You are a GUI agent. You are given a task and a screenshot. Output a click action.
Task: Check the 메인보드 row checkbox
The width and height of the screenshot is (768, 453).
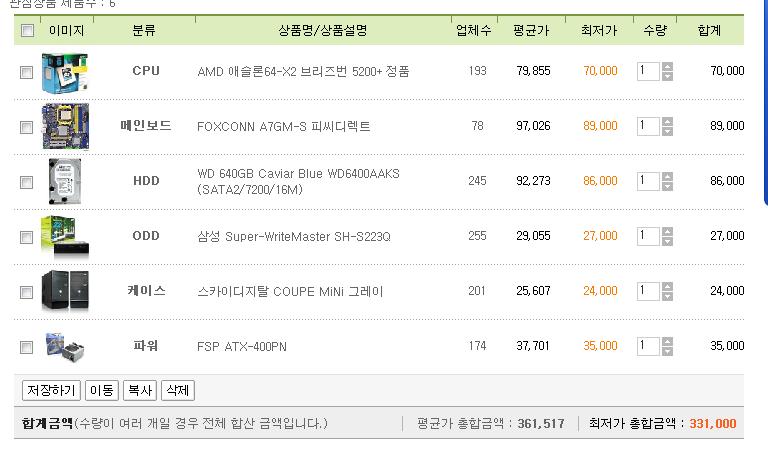click(x=26, y=127)
